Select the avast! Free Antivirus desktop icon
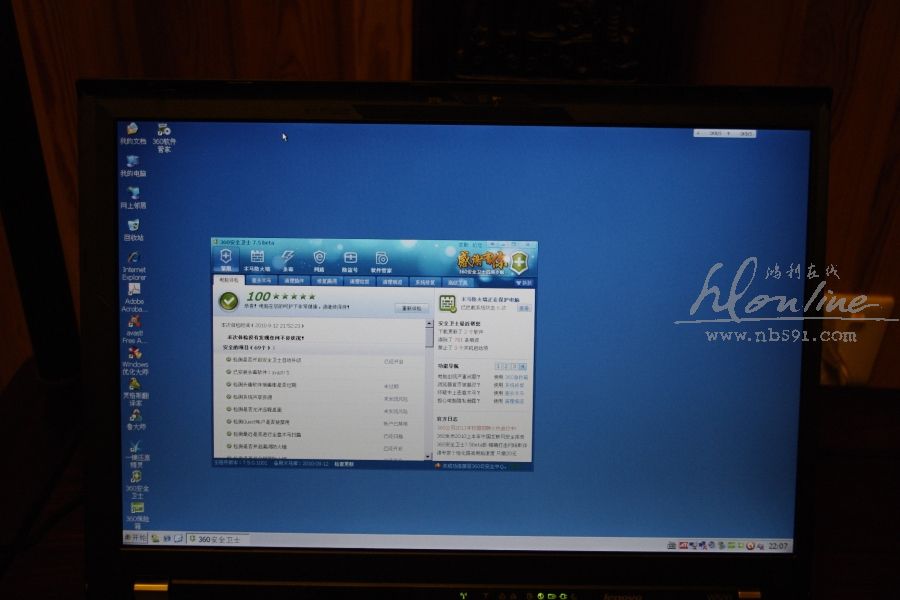This screenshot has width=900, height=600. click(x=134, y=326)
